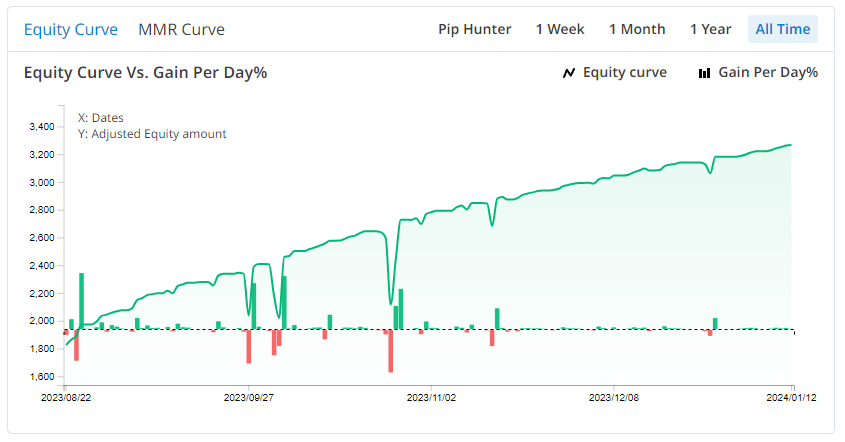Toggle the Gain Per Day% series label
The height and width of the screenshot is (442, 845).
pos(768,72)
